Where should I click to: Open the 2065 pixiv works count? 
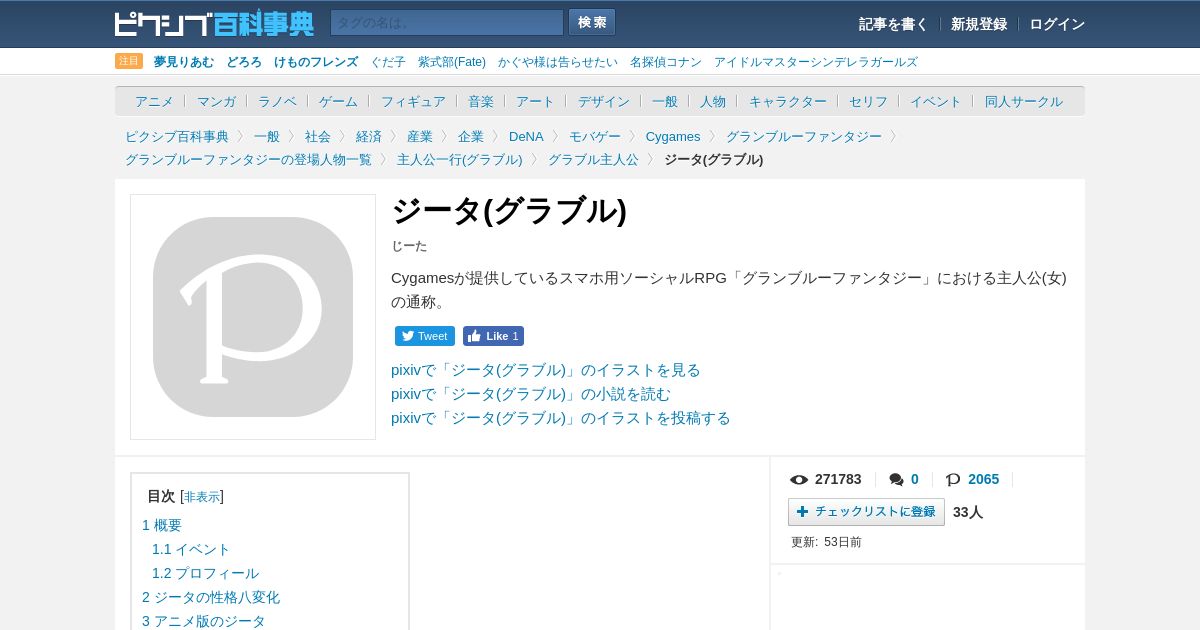click(983, 479)
